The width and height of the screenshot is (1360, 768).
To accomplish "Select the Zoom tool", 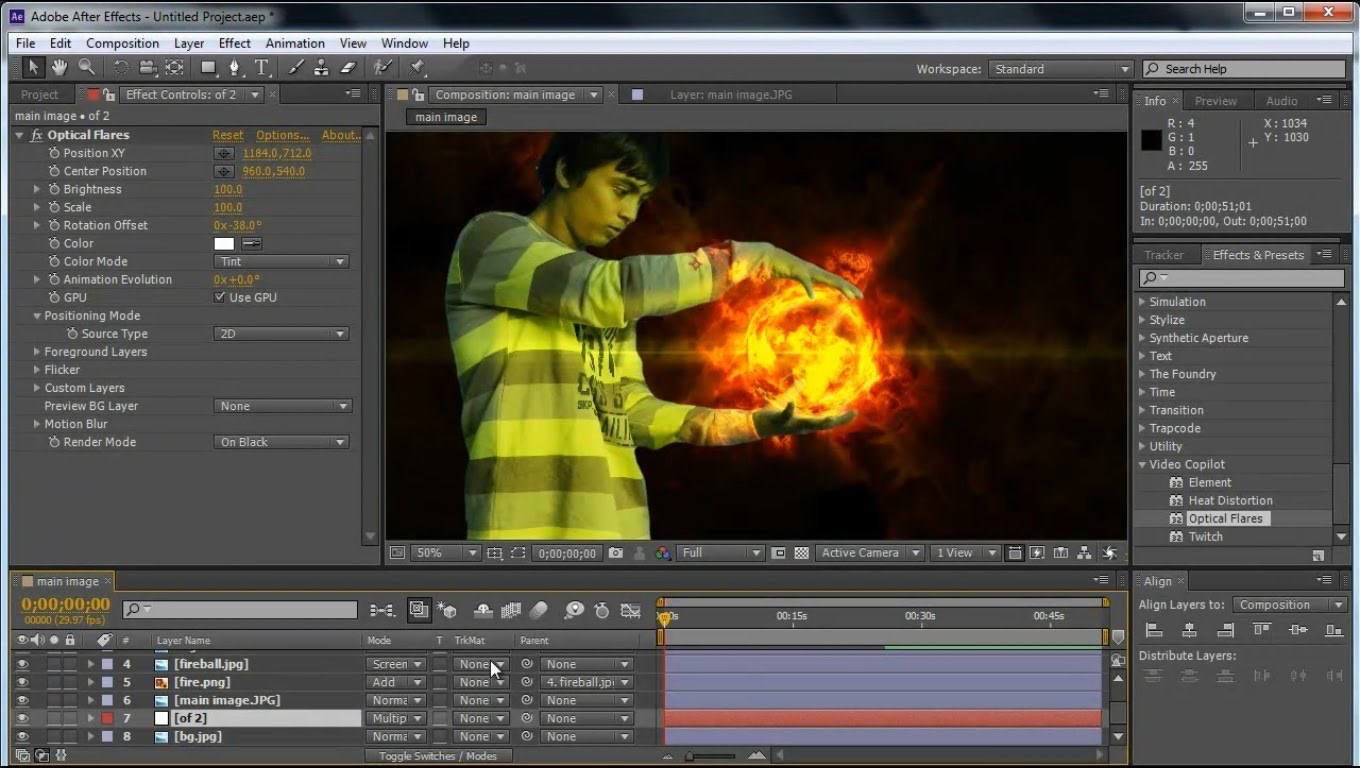I will point(86,69).
